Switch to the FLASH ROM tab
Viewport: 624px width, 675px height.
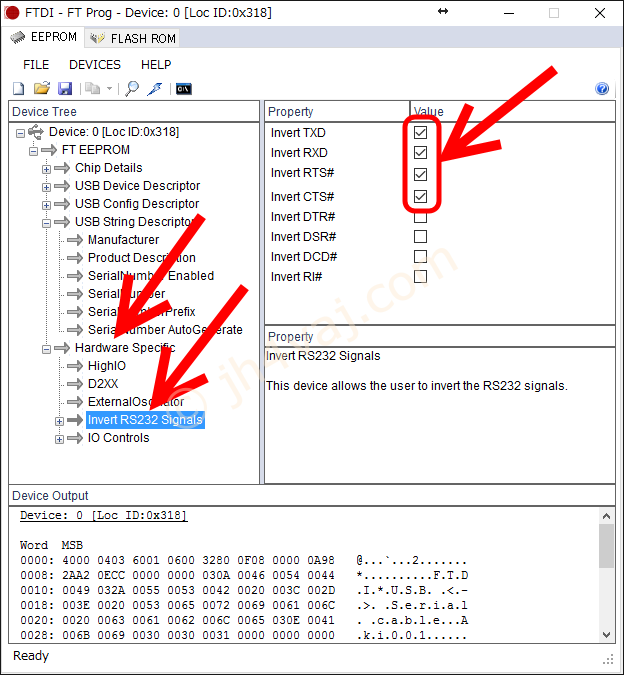tap(133, 38)
